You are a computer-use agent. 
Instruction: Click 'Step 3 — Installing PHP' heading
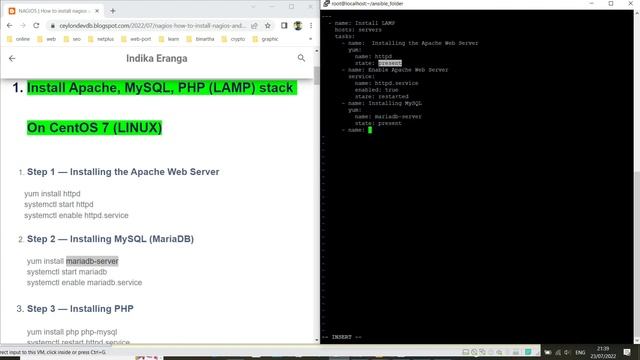click(80, 309)
